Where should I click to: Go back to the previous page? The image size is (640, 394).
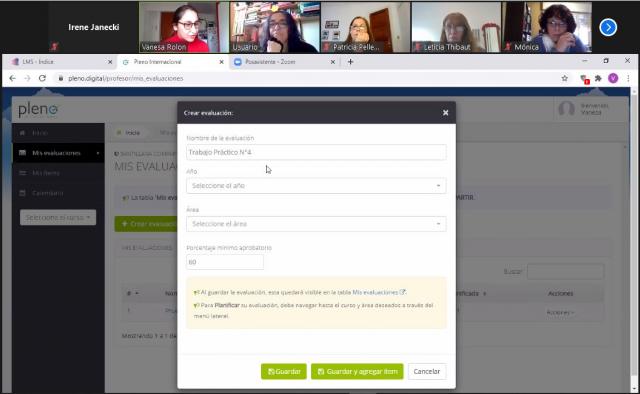click(x=13, y=78)
